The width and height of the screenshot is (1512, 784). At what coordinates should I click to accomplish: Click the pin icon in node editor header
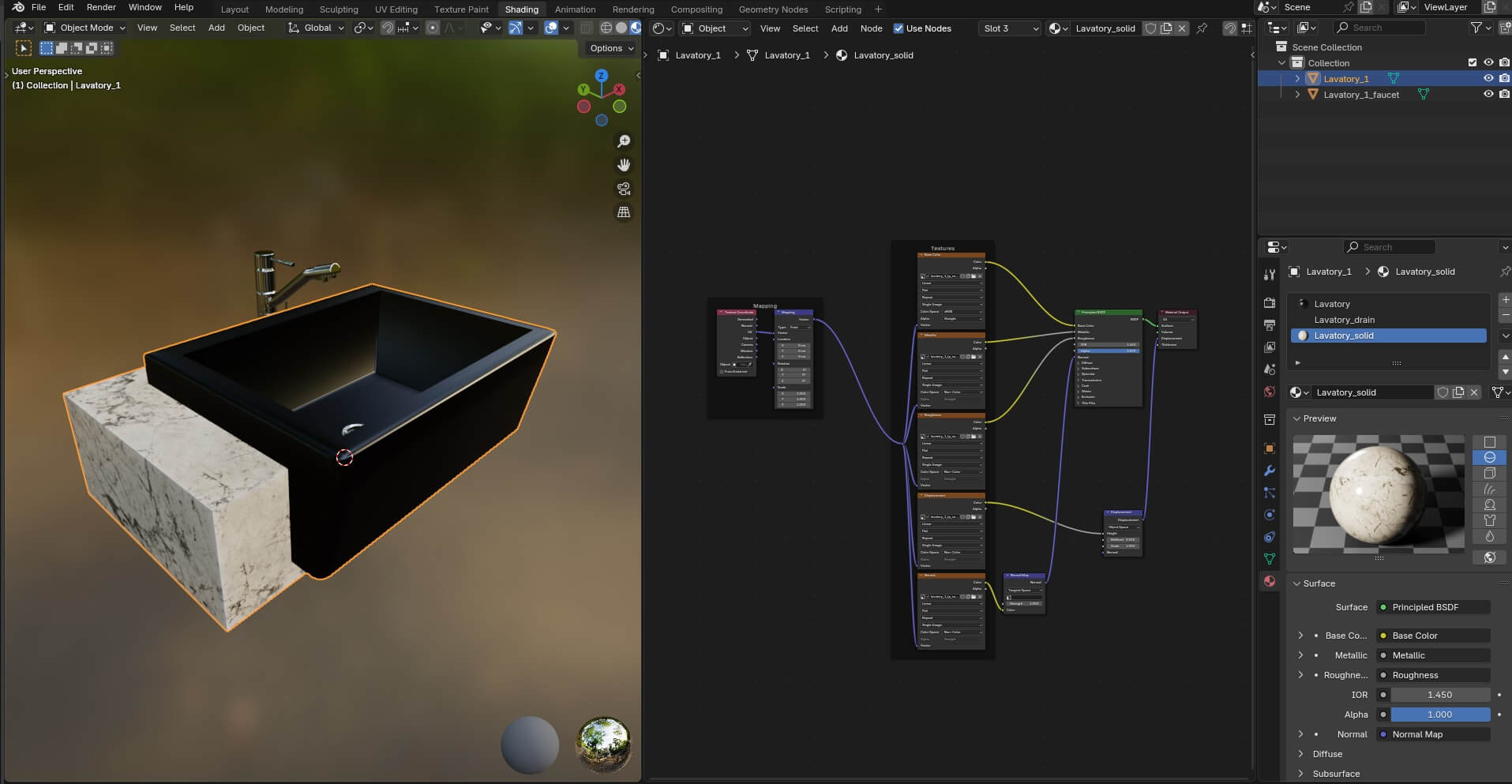tap(1202, 28)
